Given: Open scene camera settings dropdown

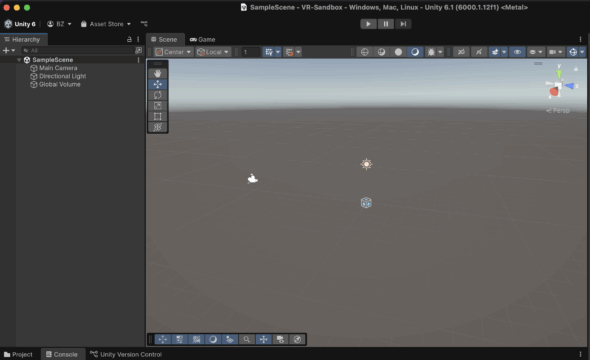Looking at the screenshot, I should pos(555,52).
